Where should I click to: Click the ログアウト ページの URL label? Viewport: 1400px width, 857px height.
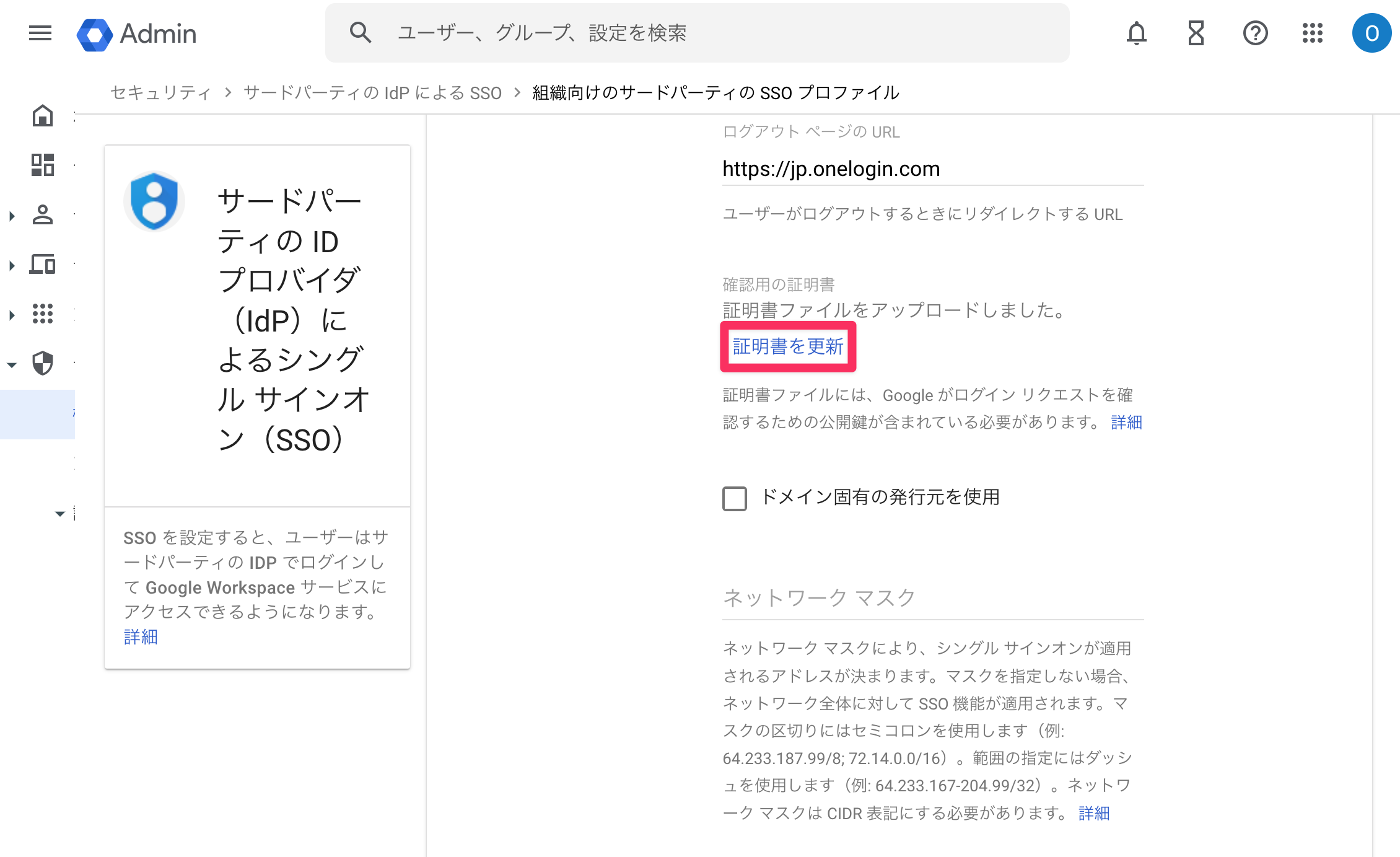(x=812, y=131)
